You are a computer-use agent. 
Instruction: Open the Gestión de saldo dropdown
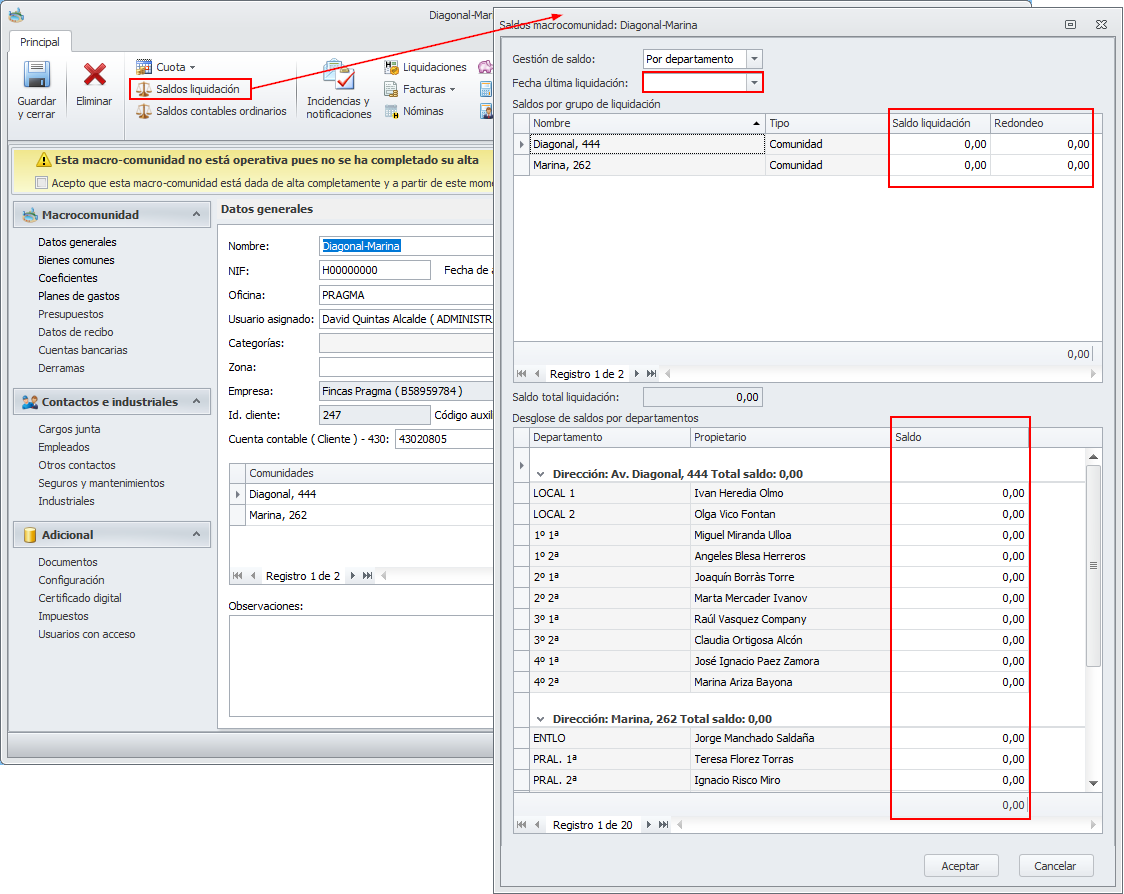[x=754, y=59]
